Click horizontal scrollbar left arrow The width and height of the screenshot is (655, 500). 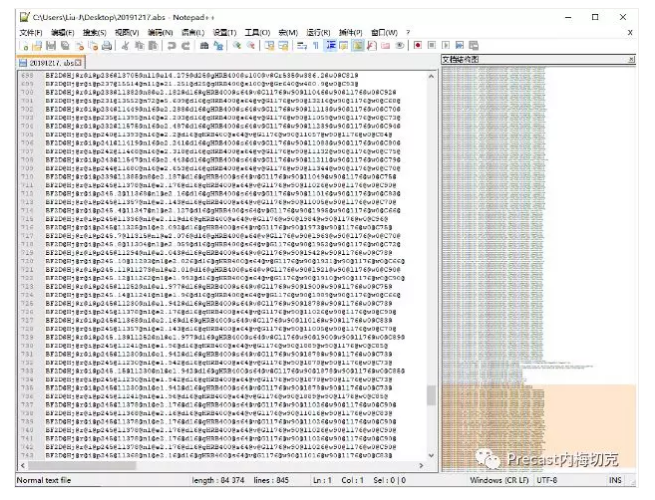tap(23, 465)
